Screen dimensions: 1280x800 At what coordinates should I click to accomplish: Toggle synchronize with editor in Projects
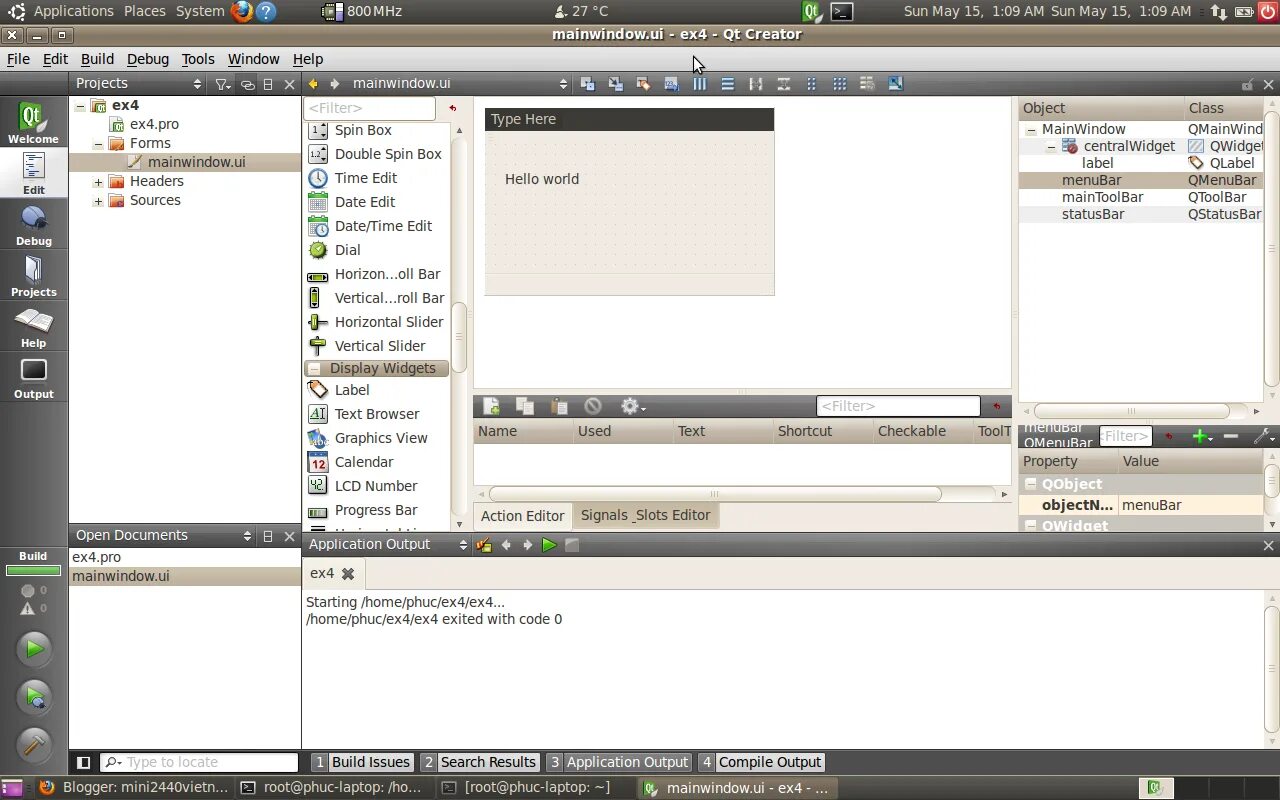pos(248,84)
